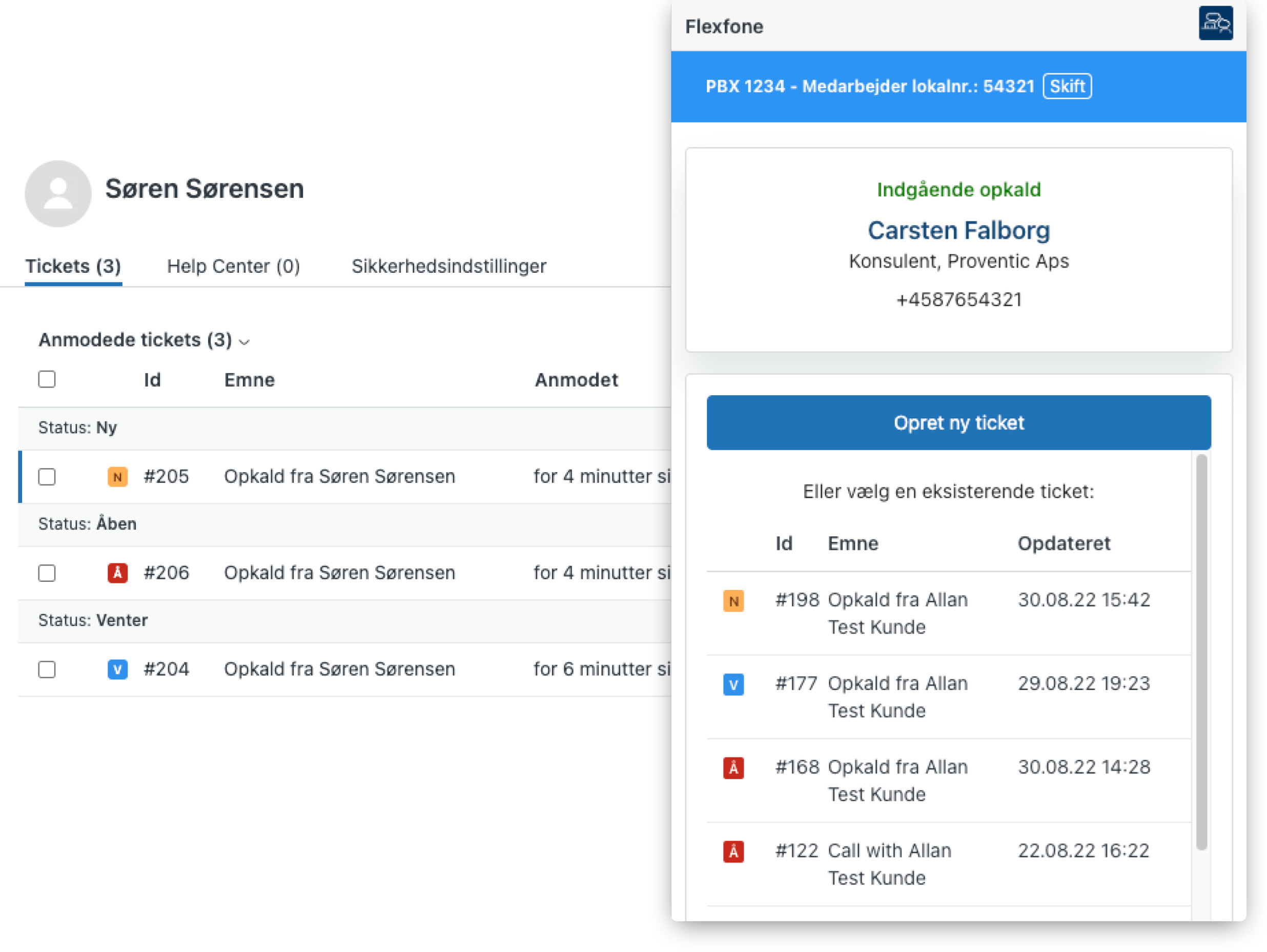Click the Id column header in Flexfone panel
Viewport: 1267px width, 952px height.
coord(784,543)
